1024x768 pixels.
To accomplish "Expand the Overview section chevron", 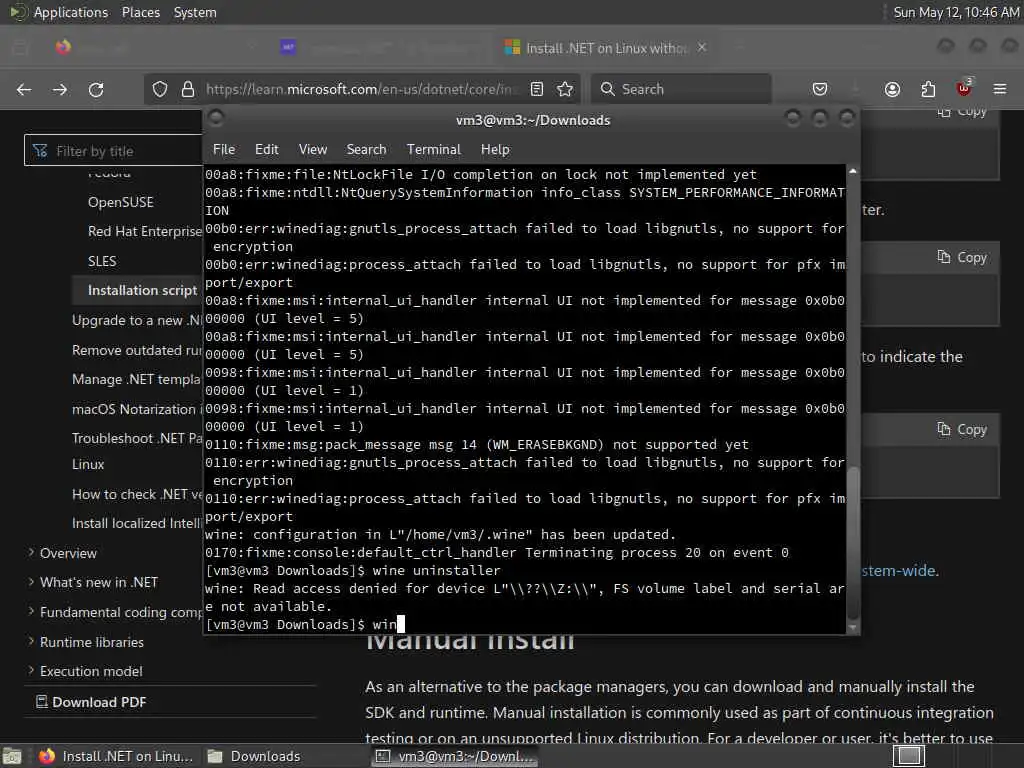I will (x=31, y=552).
